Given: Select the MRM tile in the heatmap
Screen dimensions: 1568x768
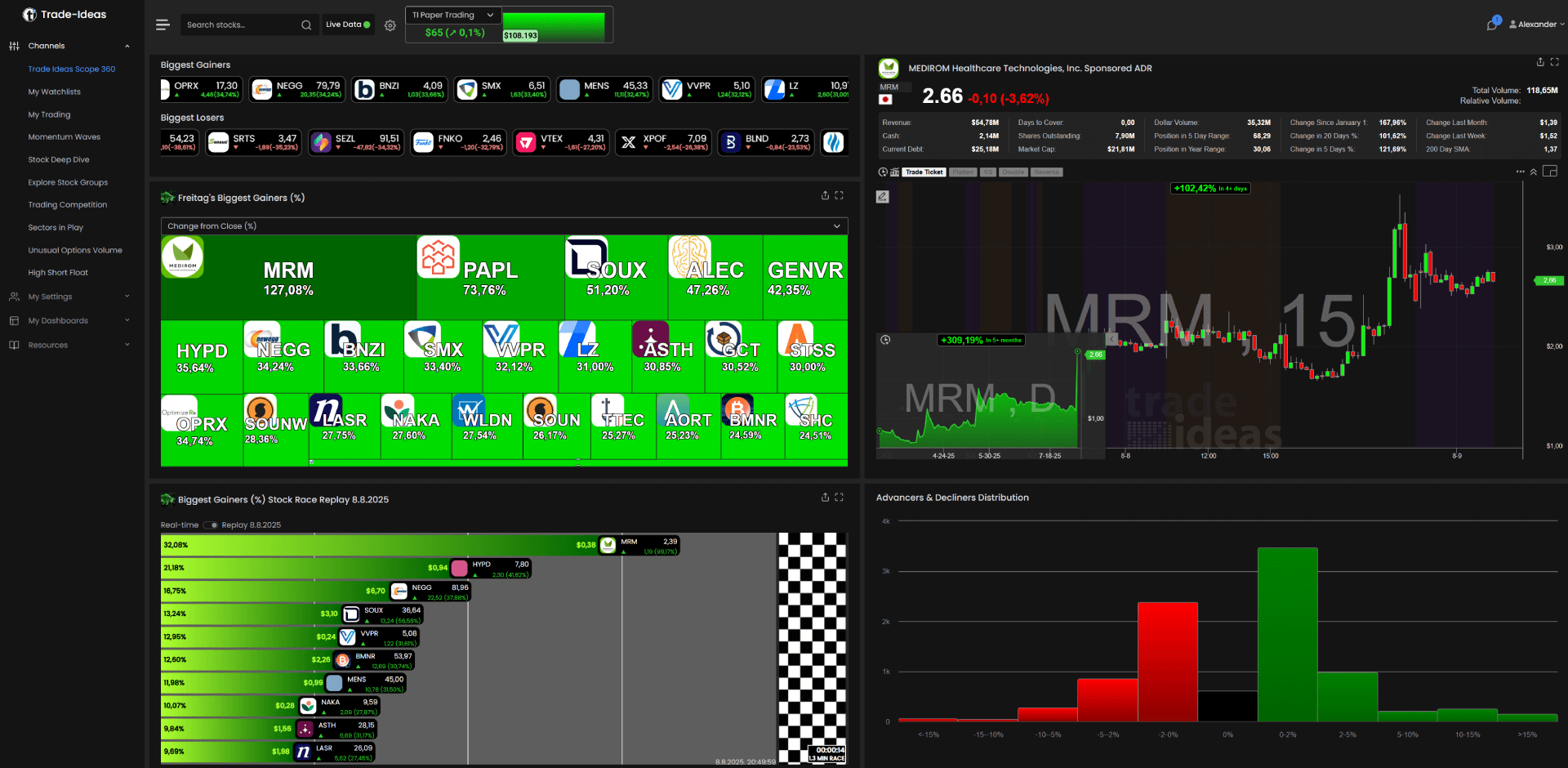Looking at the screenshot, I should [x=288, y=278].
